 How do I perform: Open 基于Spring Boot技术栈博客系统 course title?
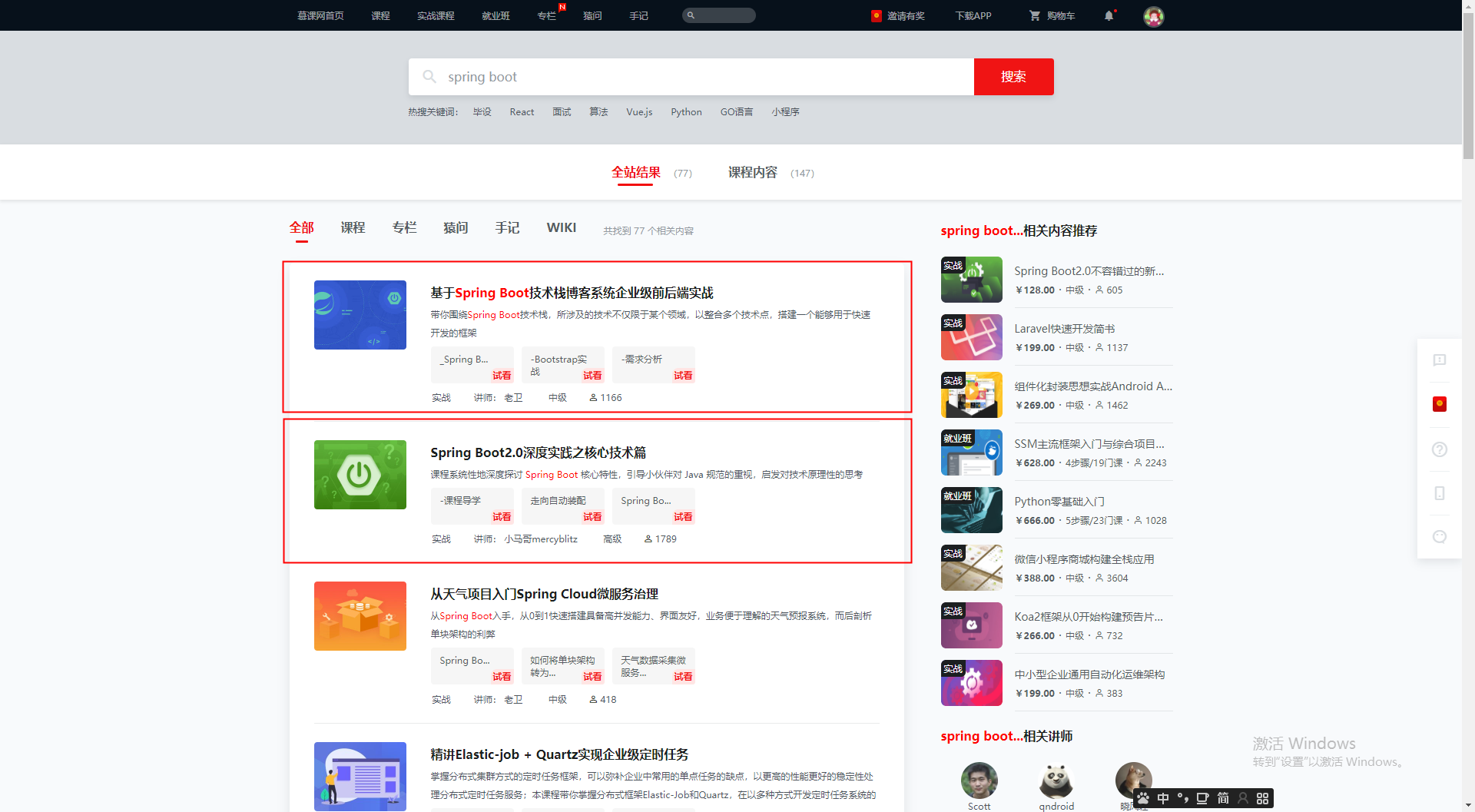pos(572,293)
